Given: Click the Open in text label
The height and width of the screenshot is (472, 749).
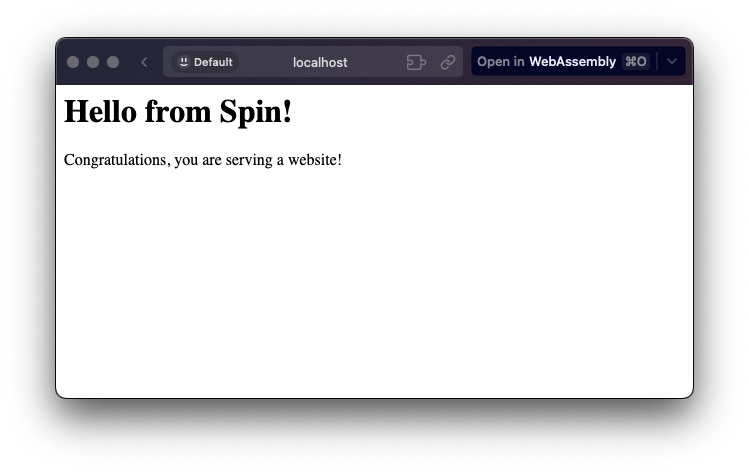Looking at the screenshot, I should click(501, 62).
